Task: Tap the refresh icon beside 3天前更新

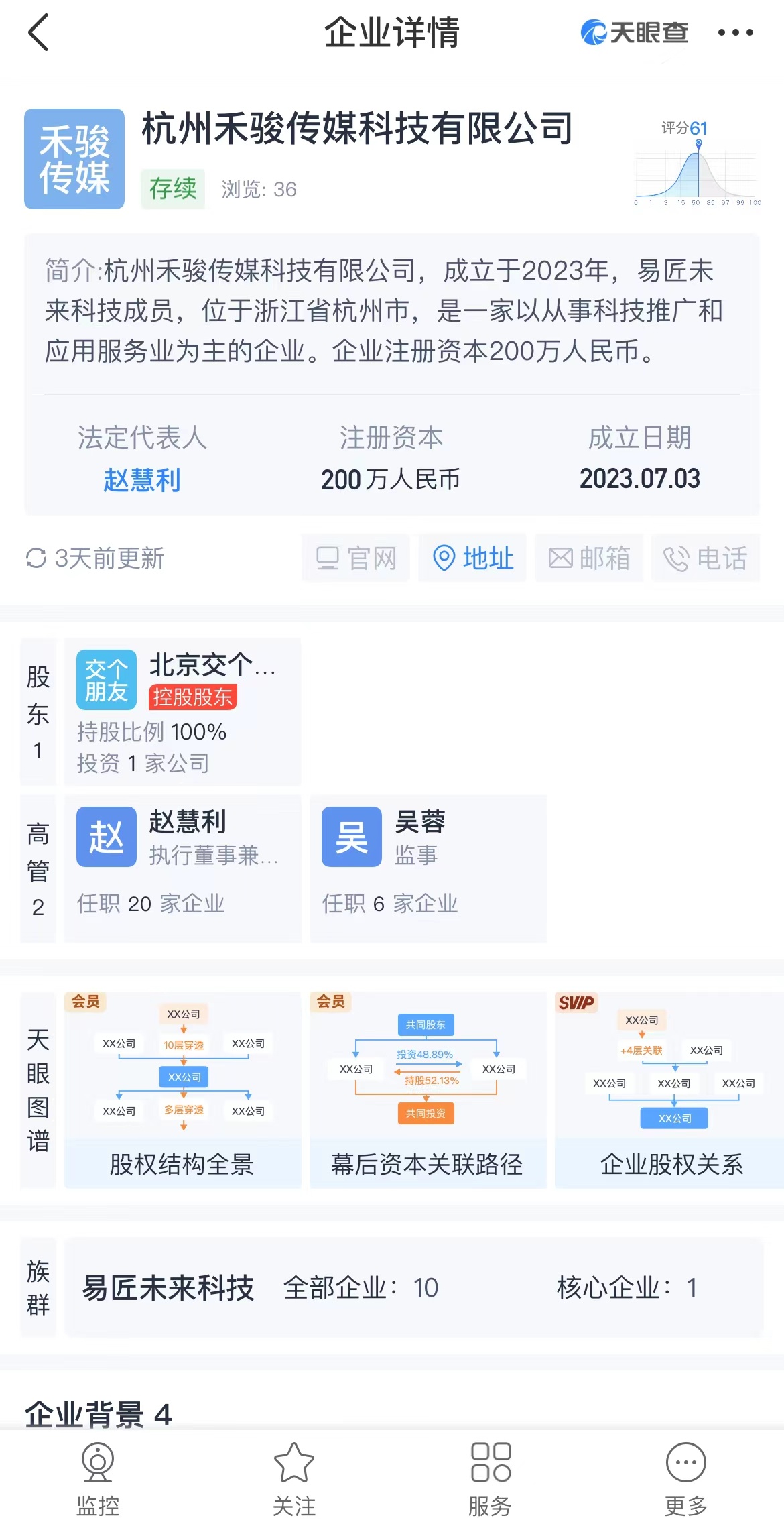Action: tap(36, 558)
